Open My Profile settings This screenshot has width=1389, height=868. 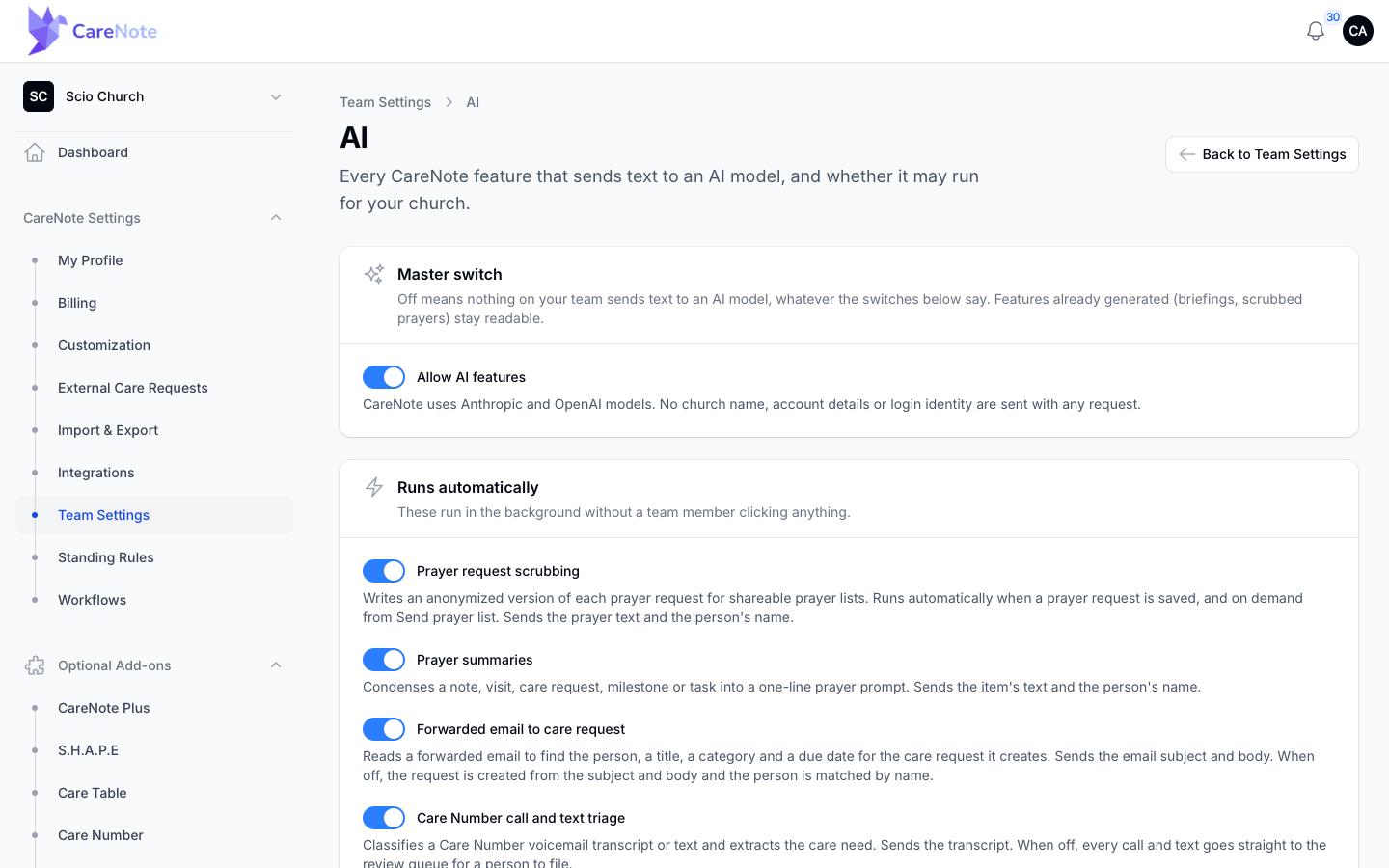point(154,260)
